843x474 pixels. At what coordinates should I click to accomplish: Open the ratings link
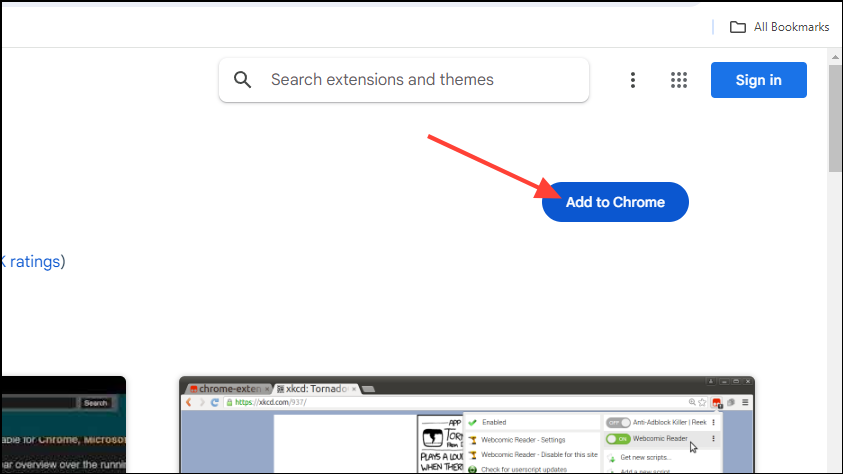pos(32,262)
